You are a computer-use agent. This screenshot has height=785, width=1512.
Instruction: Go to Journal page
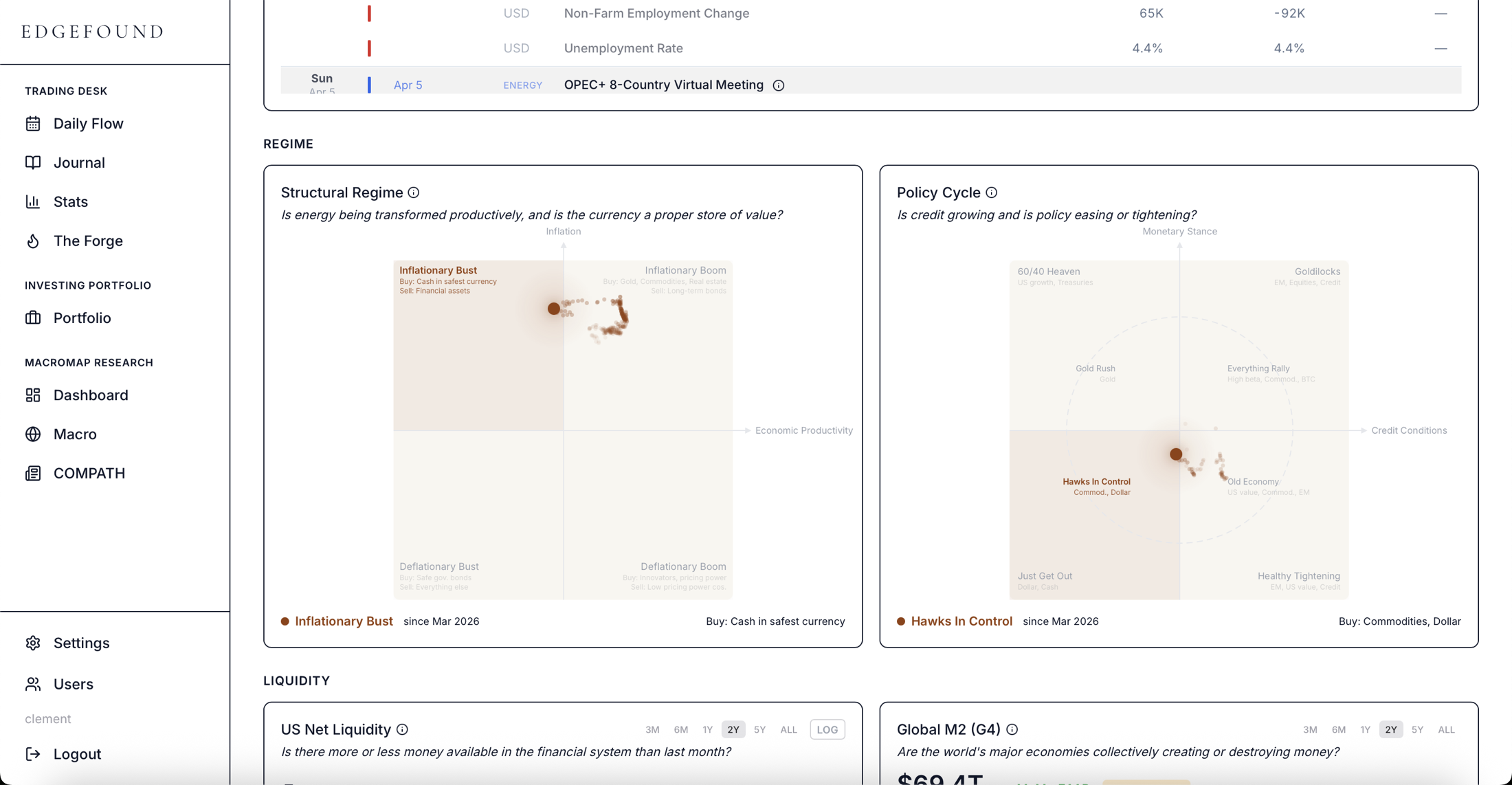coord(79,163)
